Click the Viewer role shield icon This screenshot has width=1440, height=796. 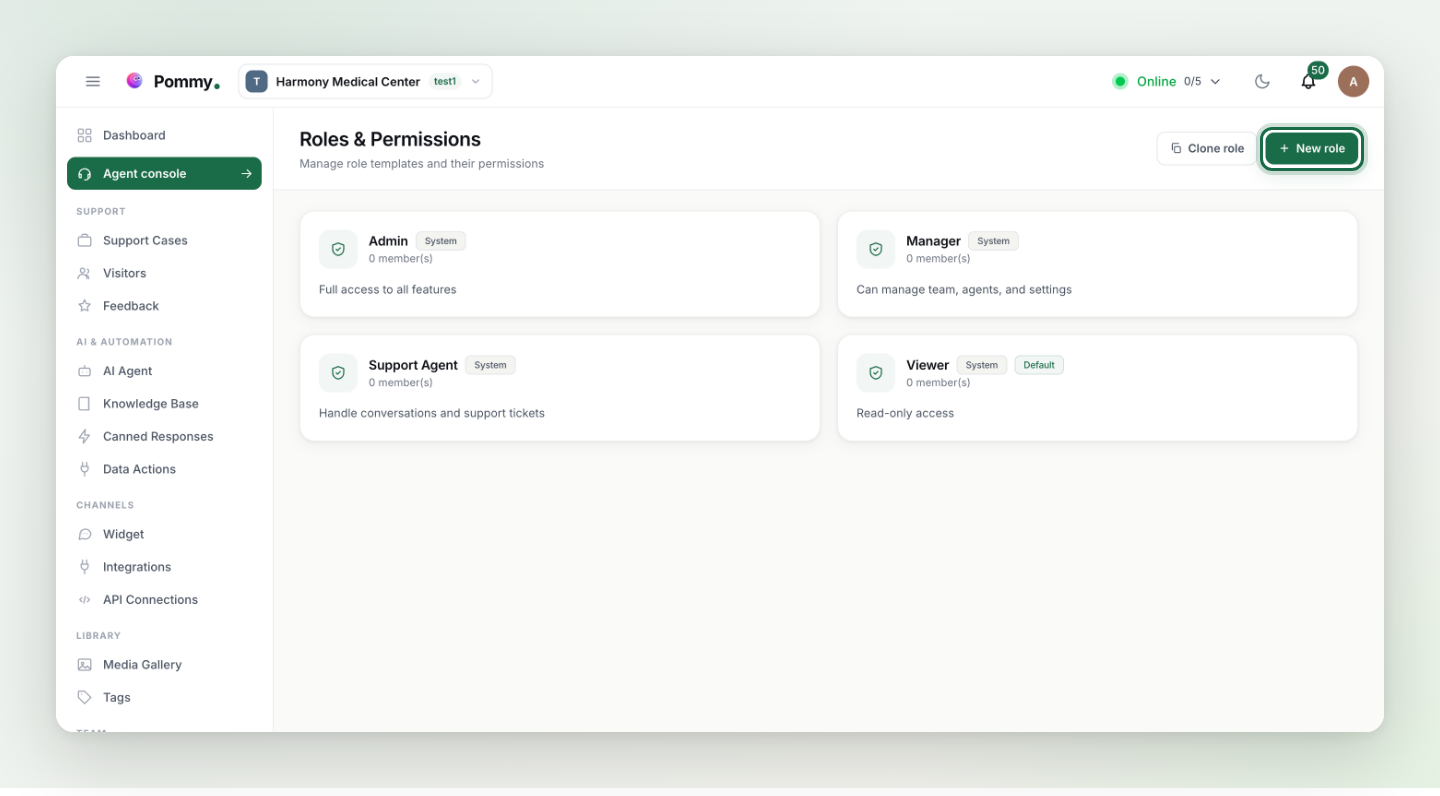[876, 373]
